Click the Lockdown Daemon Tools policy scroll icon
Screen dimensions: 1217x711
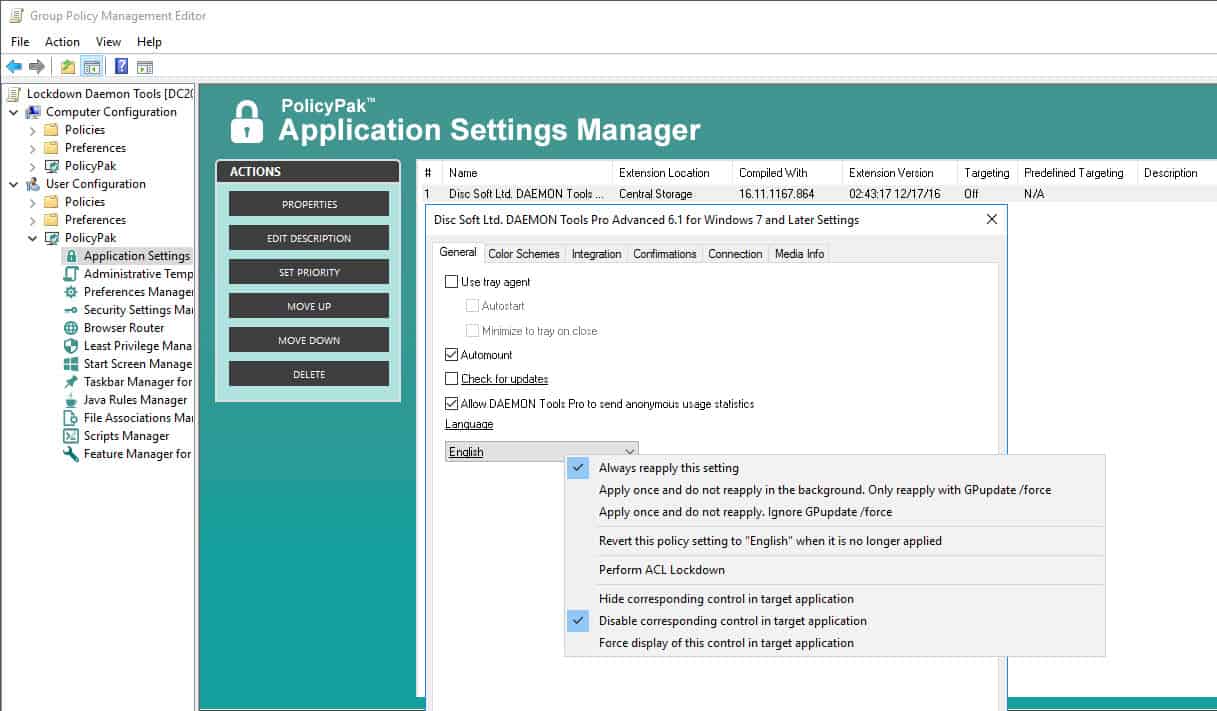click(13, 94)
